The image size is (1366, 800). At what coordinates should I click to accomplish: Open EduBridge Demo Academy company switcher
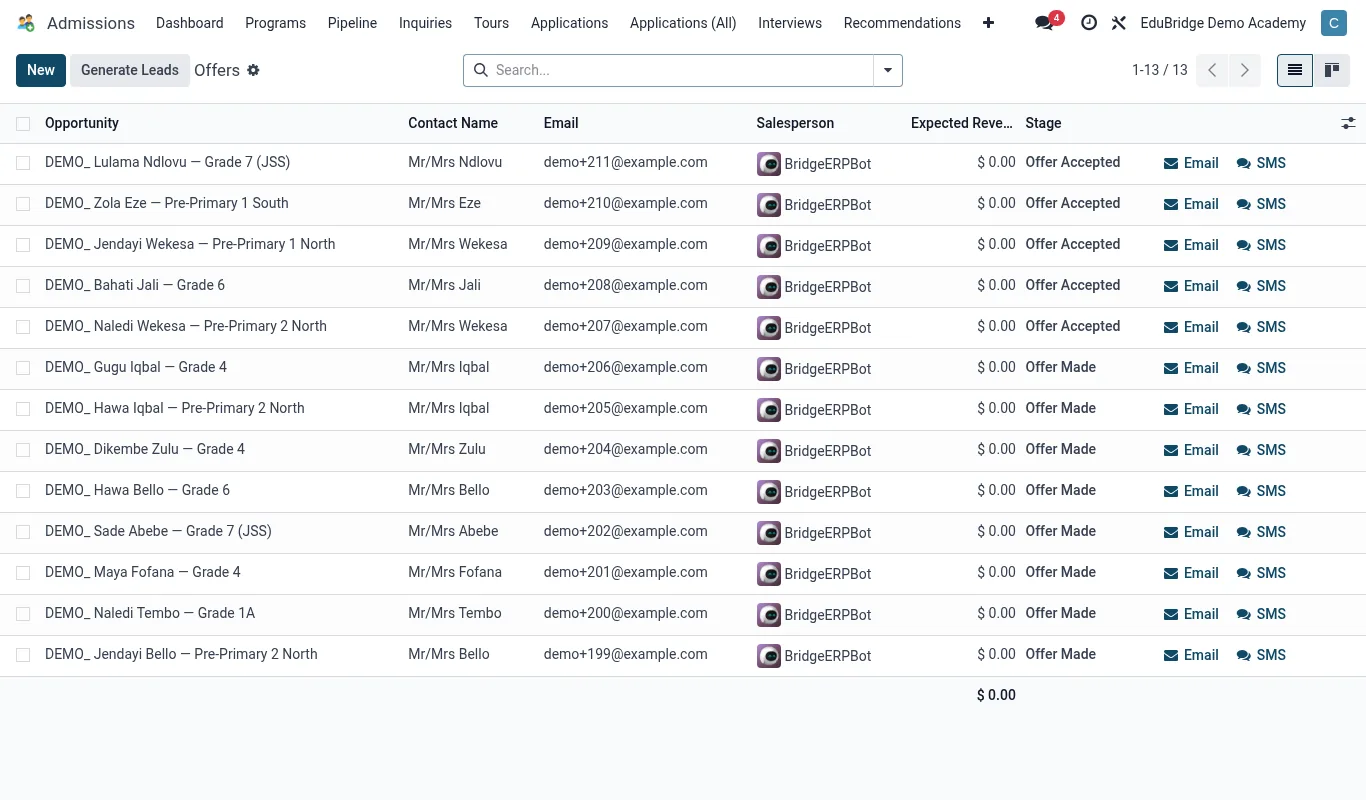tap(1223, 23)
